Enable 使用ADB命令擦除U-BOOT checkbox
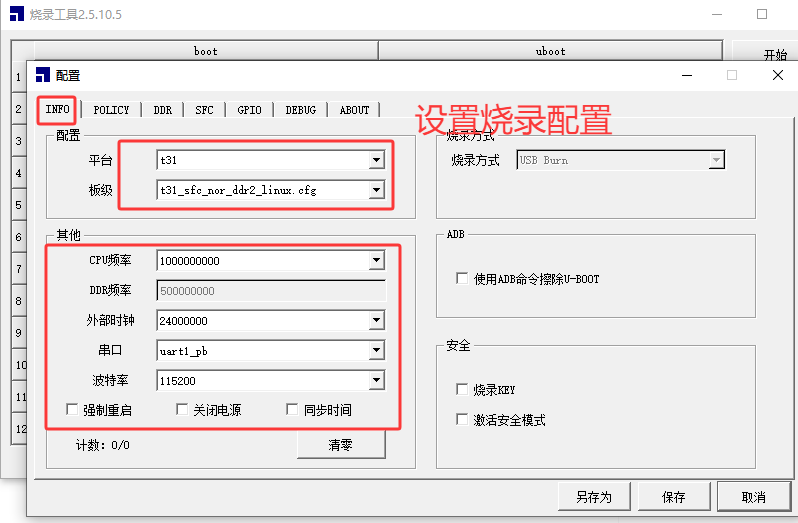 (462, 278)
